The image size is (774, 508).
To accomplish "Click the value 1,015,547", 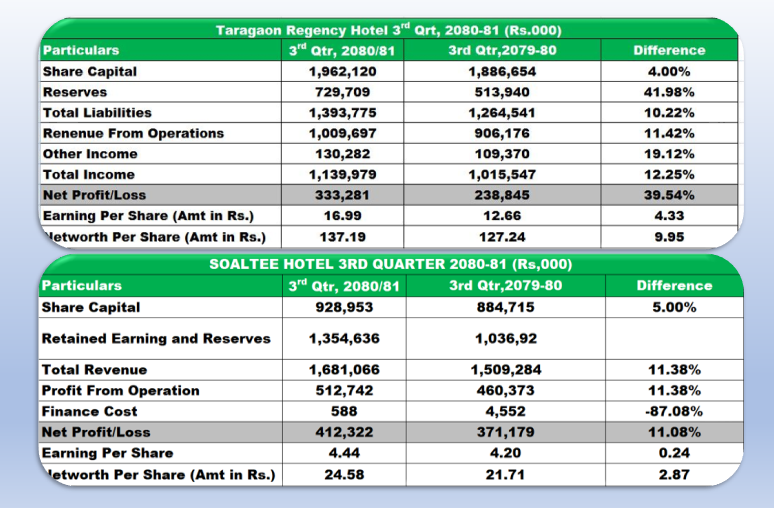I will pyautogui.click(x=502, y=175).
